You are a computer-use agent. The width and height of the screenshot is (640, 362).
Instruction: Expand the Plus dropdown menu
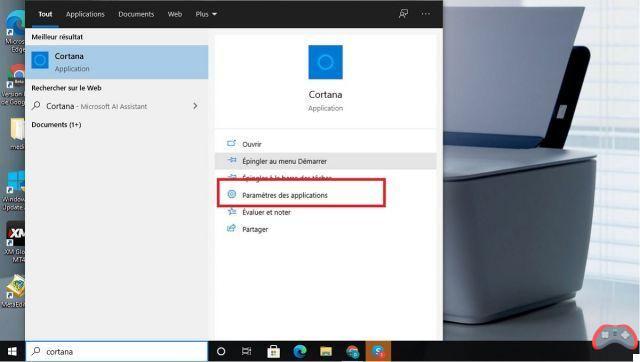[x=206, y=14]
